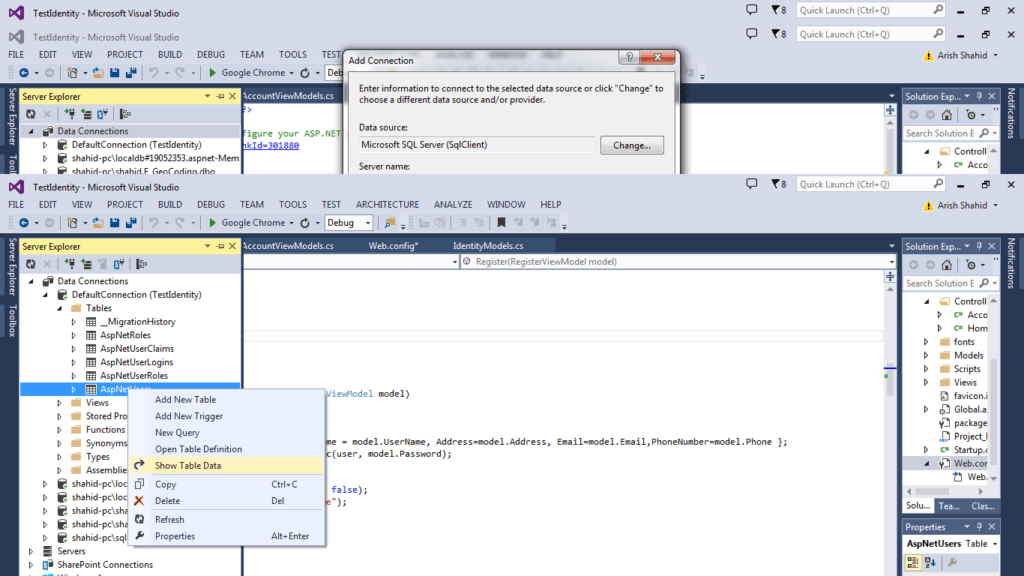Refresh the bottom Server Explorer with its toolbar icon
The image size is (1024, 576).
pos(31,264)
